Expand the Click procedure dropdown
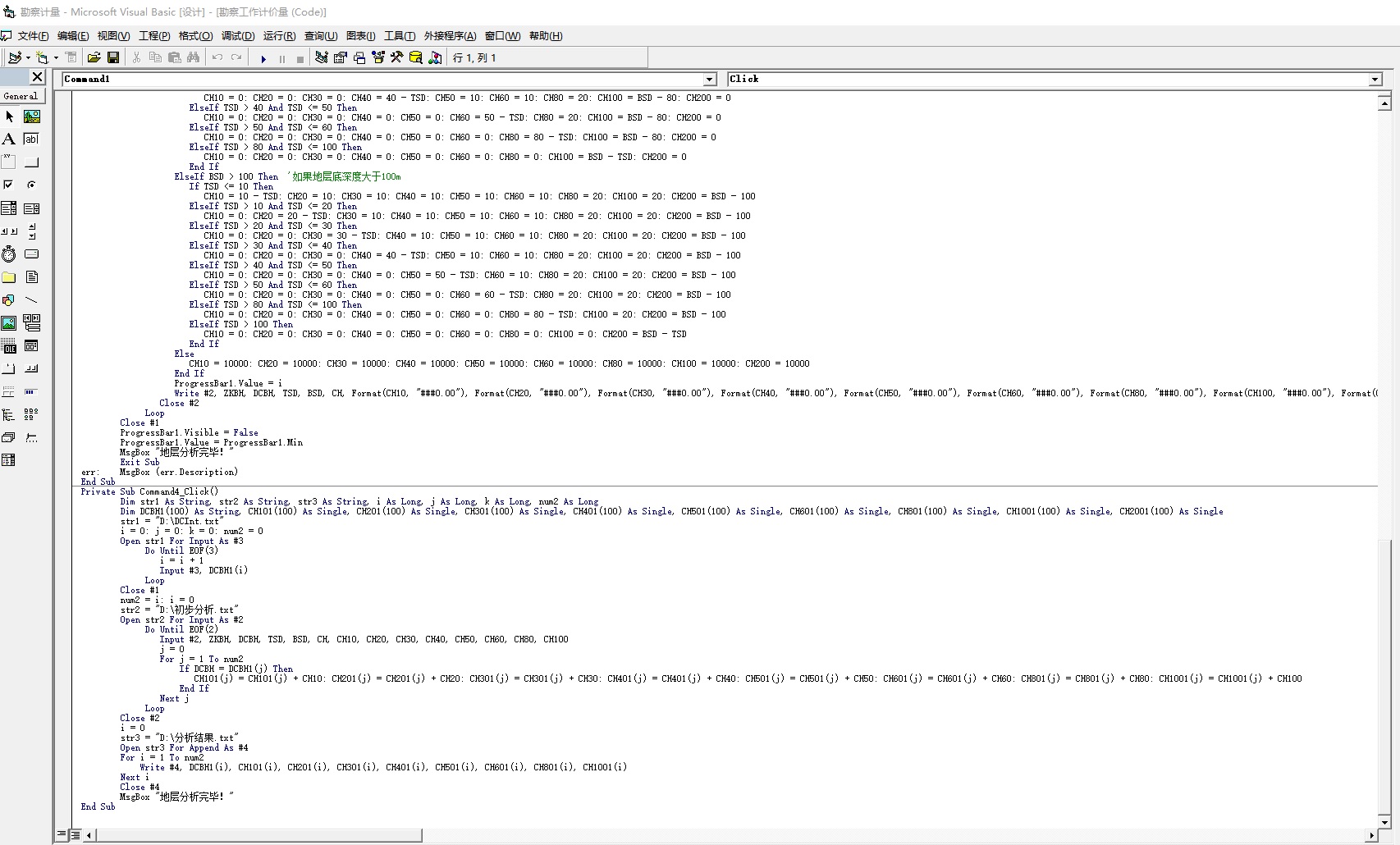 1375,80
